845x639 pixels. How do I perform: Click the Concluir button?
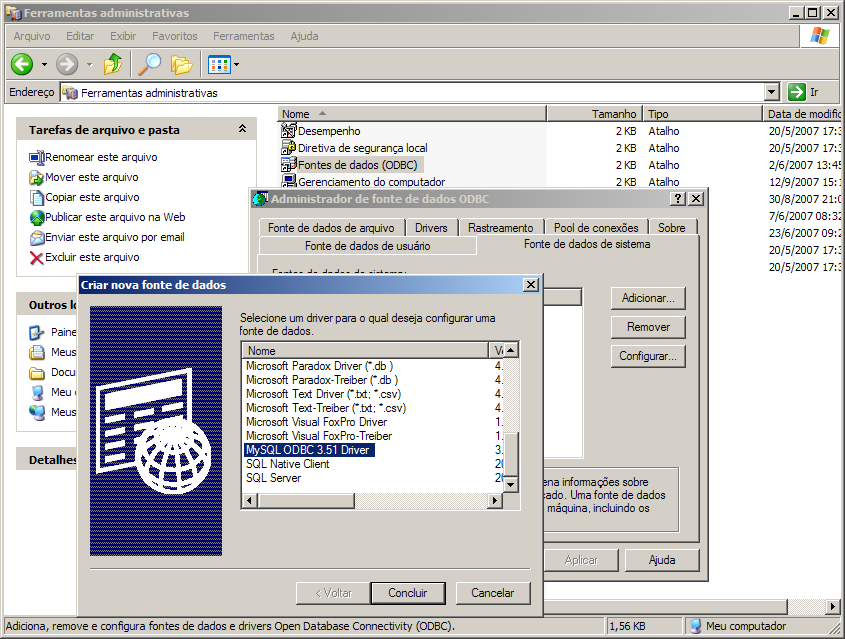coord(408,593)
